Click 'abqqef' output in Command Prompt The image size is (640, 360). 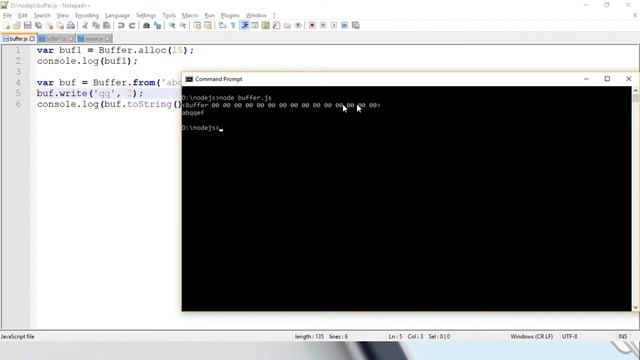pos(193,113)
